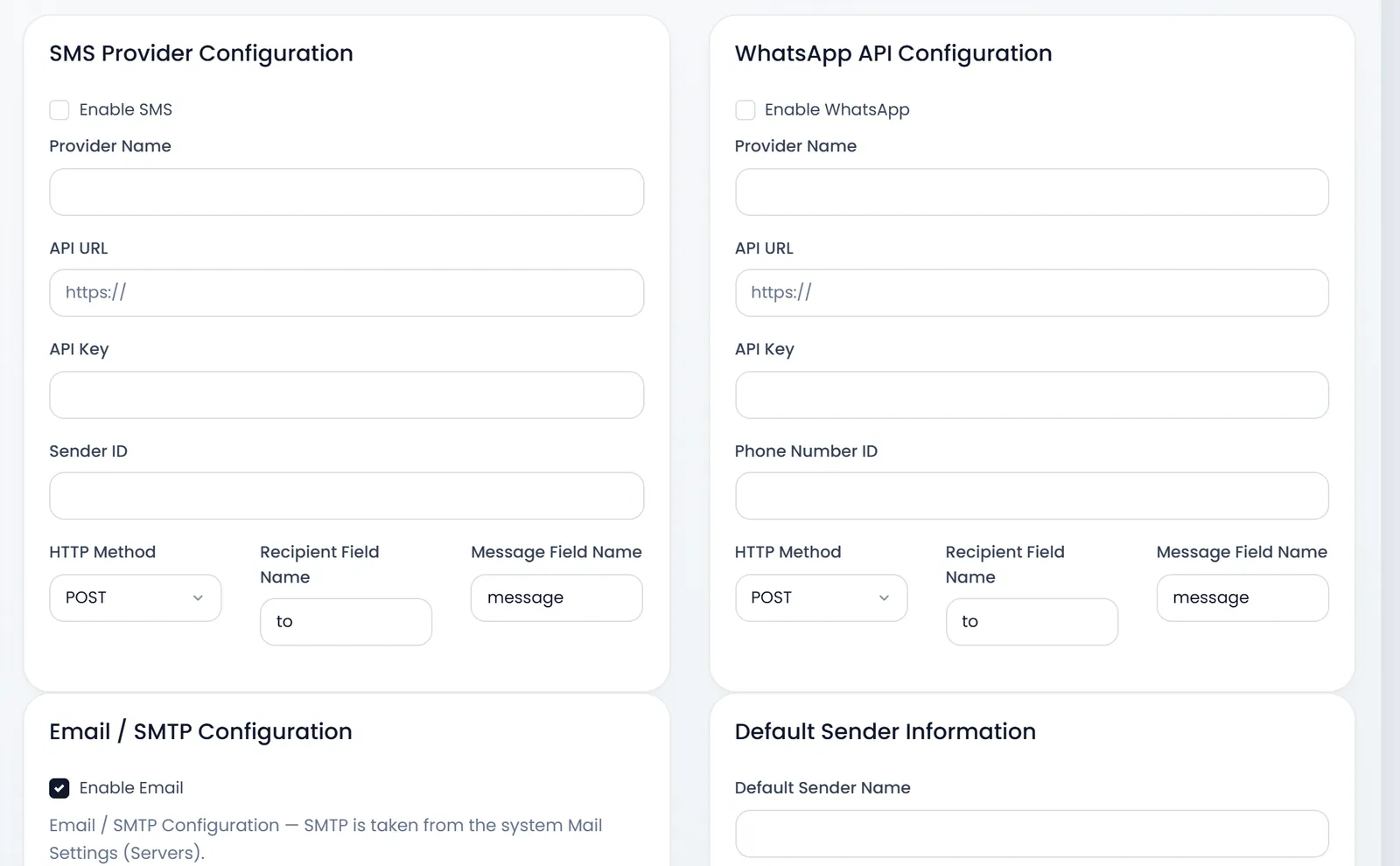Click the SMS API URL field

pos(346,293)
